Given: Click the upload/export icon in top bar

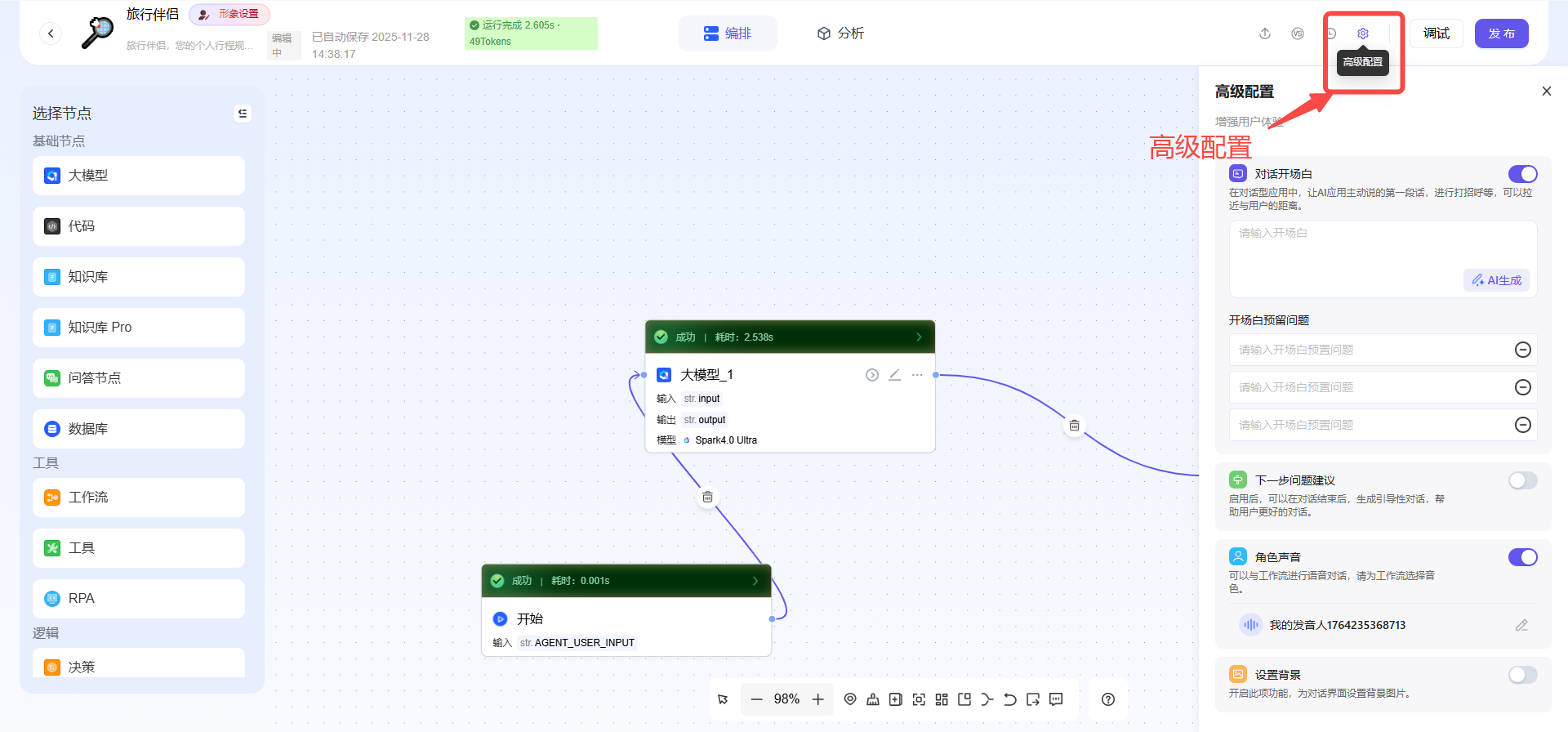Looking at the screenshot, I should (x=1265, y=33).
